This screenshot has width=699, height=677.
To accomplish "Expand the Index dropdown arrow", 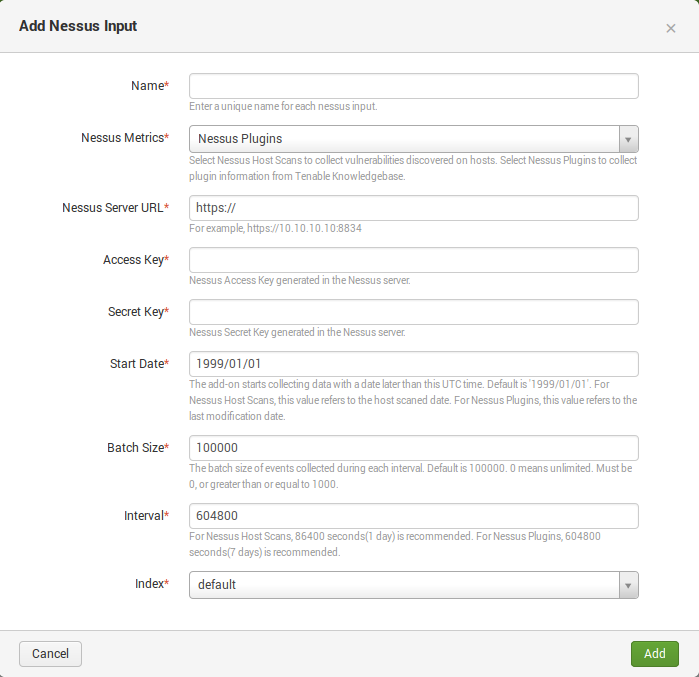I will pyautogui.click(x=628, y=585).
